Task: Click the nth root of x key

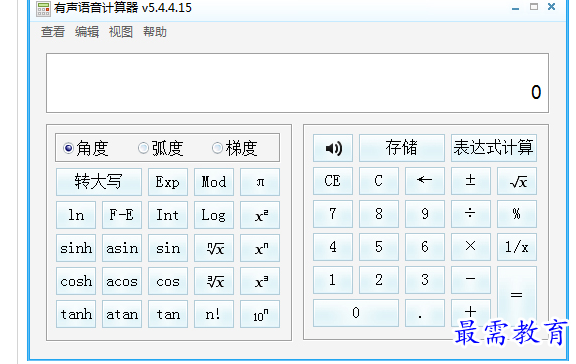Action: [x=214, y=248]
